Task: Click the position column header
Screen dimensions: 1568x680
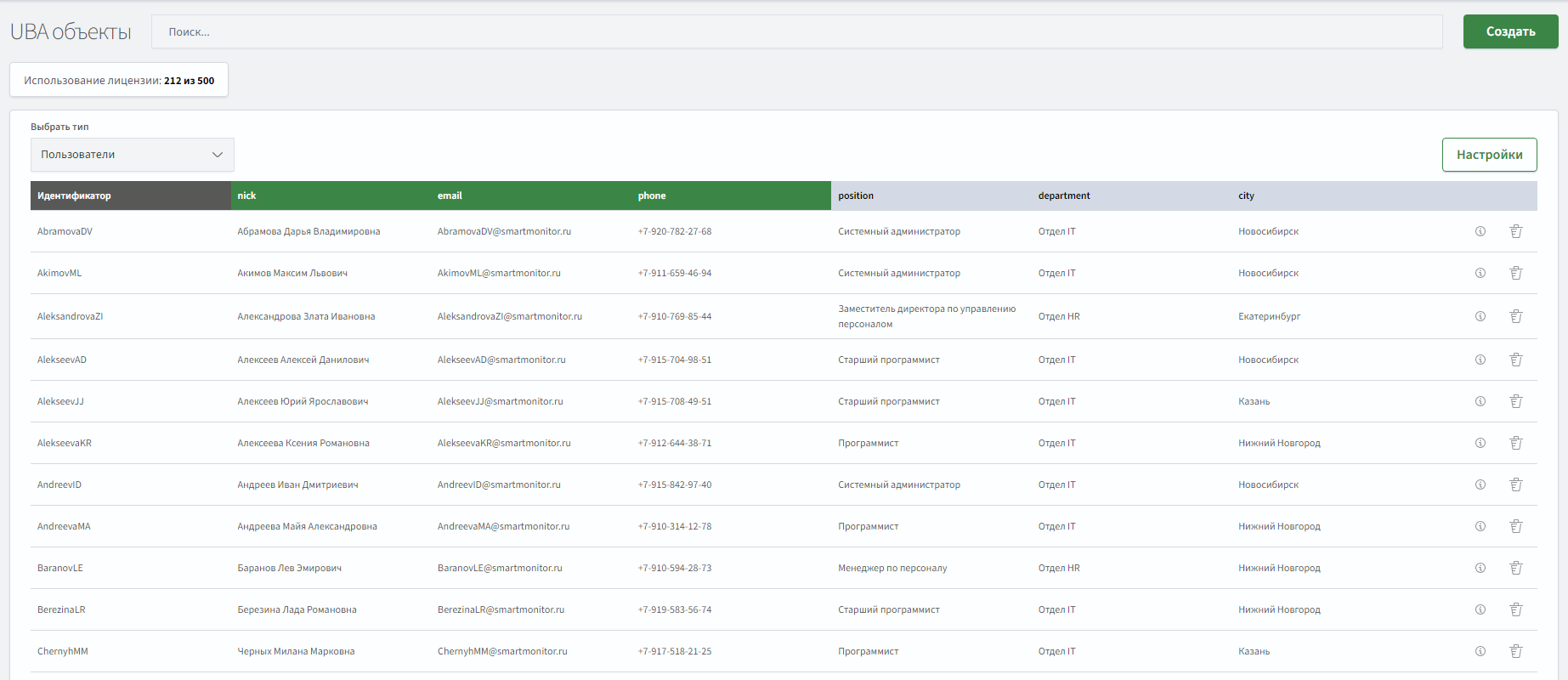Action: 931,195
